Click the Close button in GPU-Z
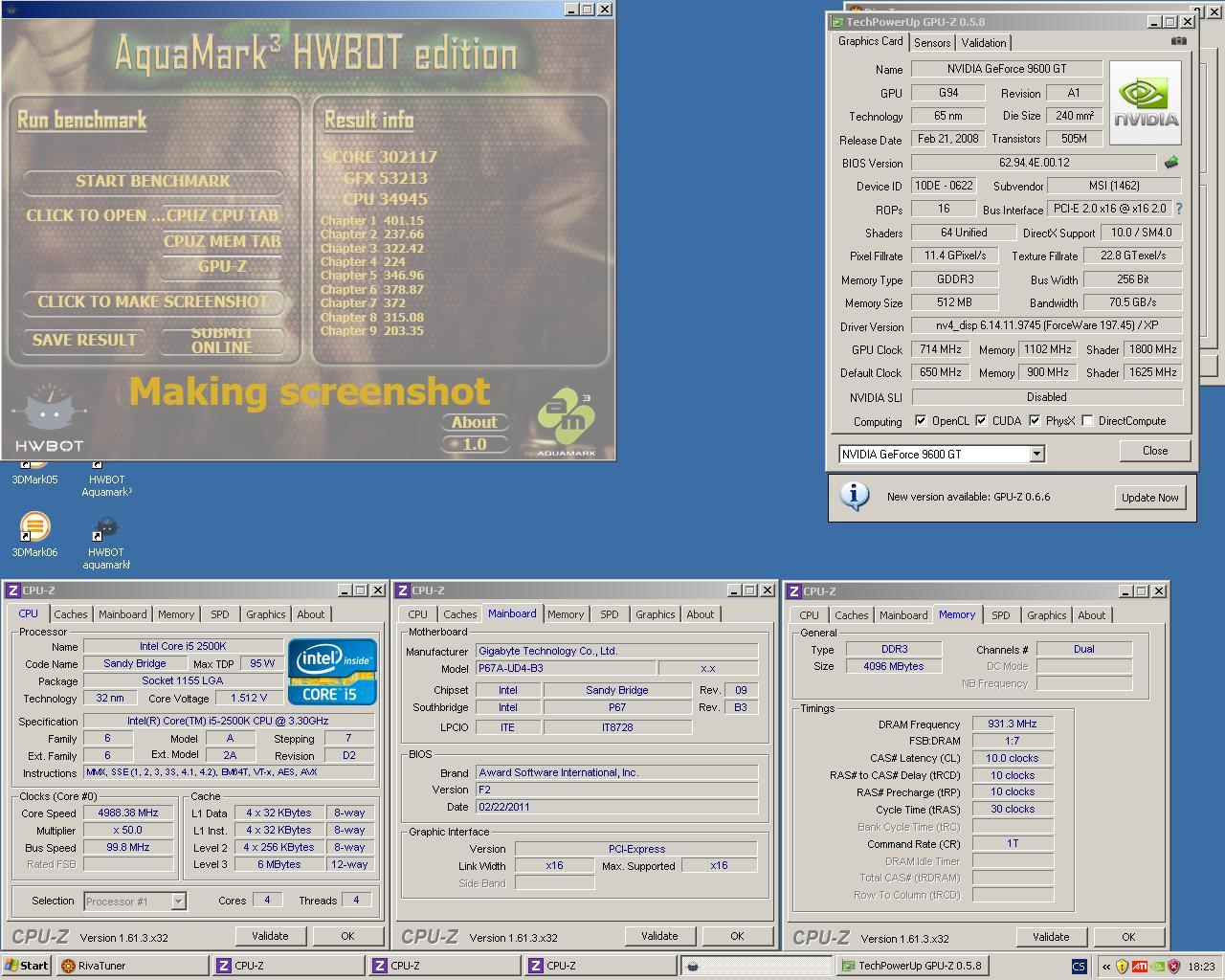The width and height of the screenshot is (1225, 980). pyautogui.click(x=1155, y=451)
